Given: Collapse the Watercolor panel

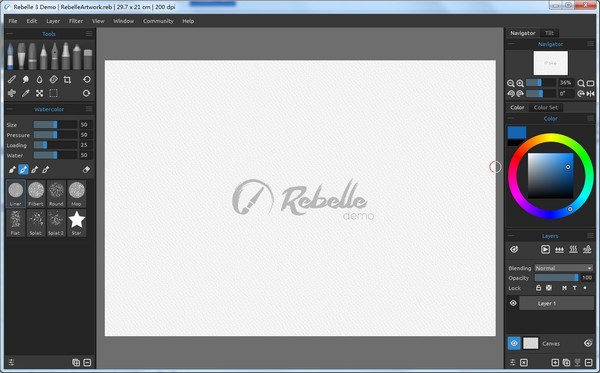Looking at the screenshot, I should (10, 109).
